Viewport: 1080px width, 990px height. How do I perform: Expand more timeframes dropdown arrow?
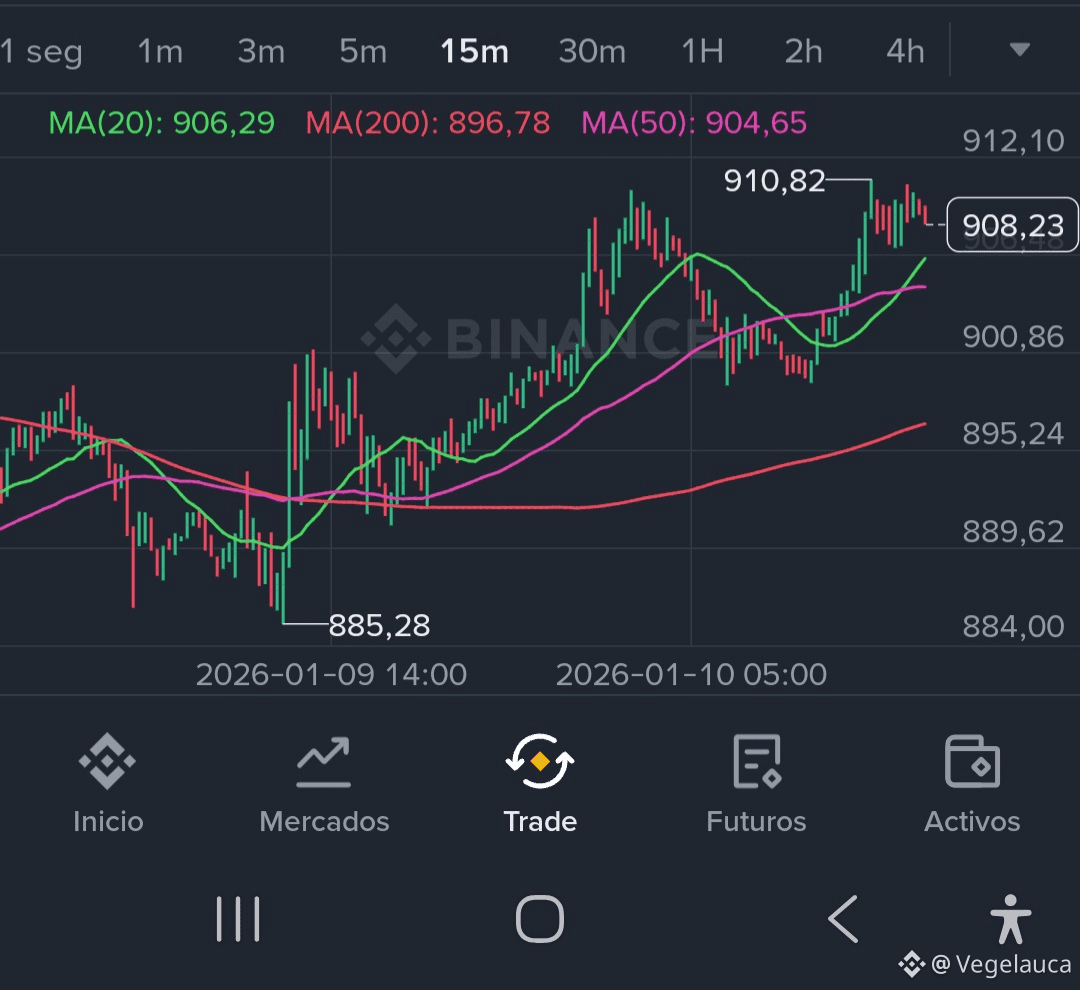[1019, 50]
